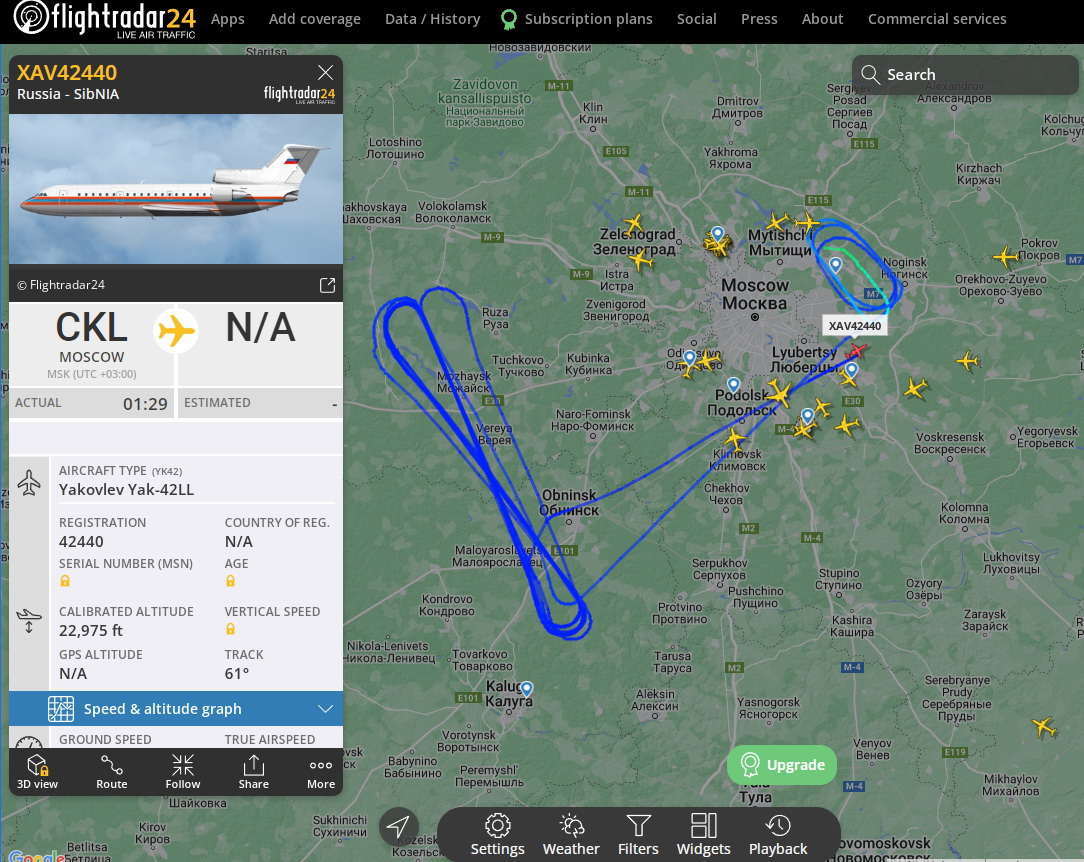1084x862 pixels.
Task: Open the Data / History menu
Action: (x=433, y=19)
